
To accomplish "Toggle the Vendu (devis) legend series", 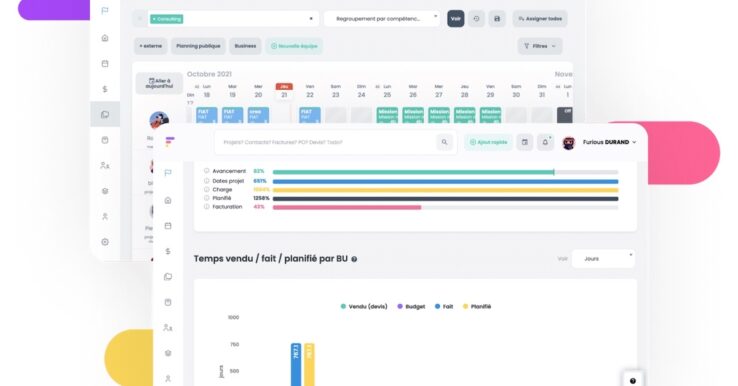I will pyautogui.click(x=364, y=306).
